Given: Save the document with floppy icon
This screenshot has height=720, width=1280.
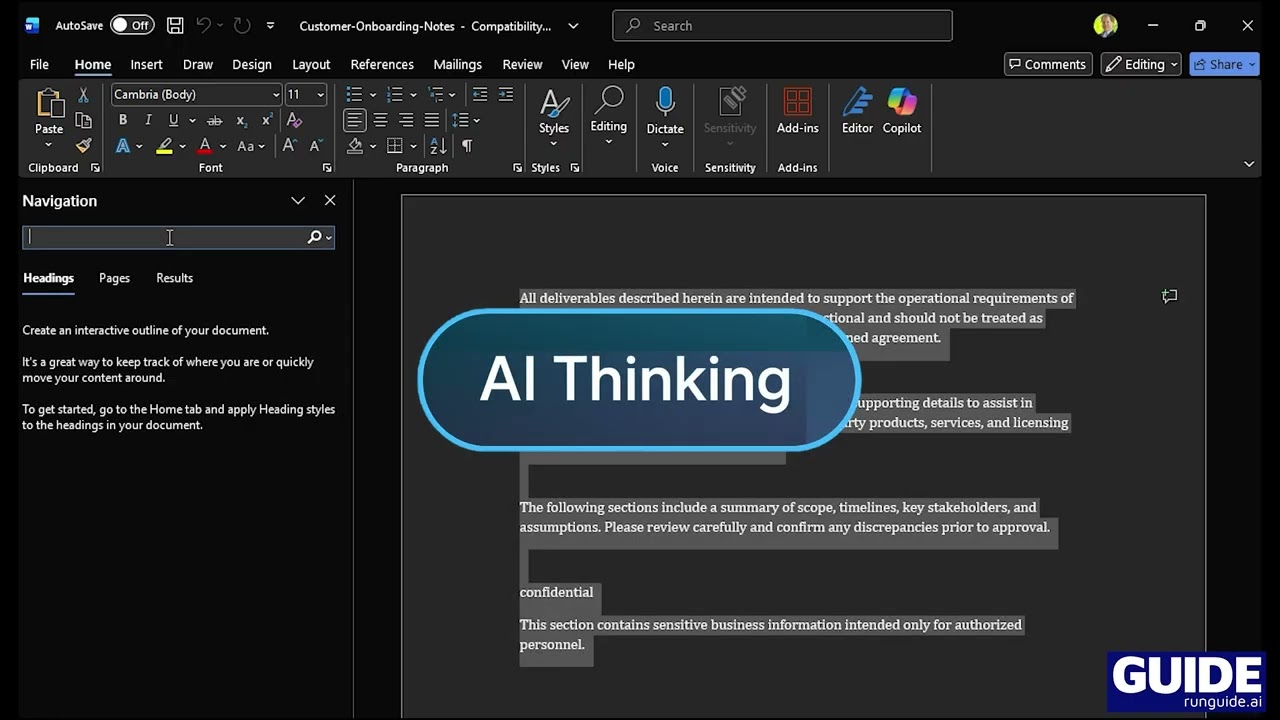Looking at the screenshot, I should (175, 26).
